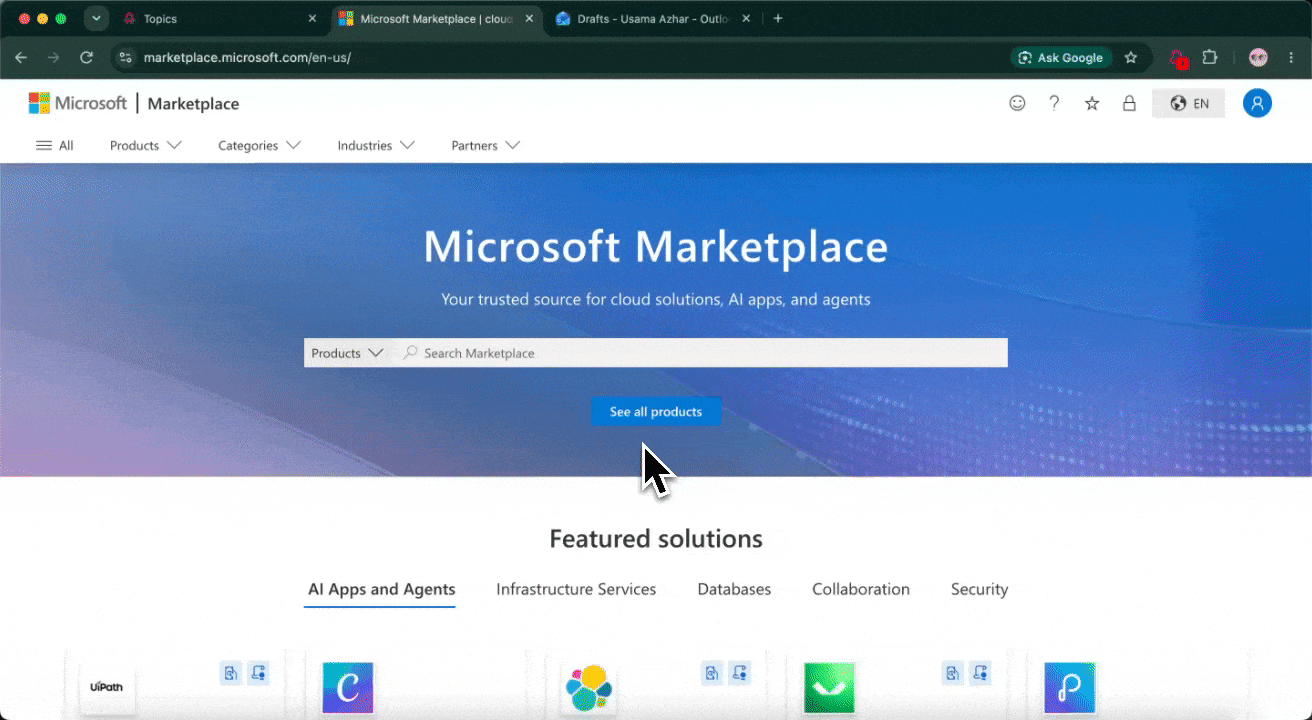Expand the Industries menu
The height and width of the screenshot is (720, 1312).
coord(376,145)
